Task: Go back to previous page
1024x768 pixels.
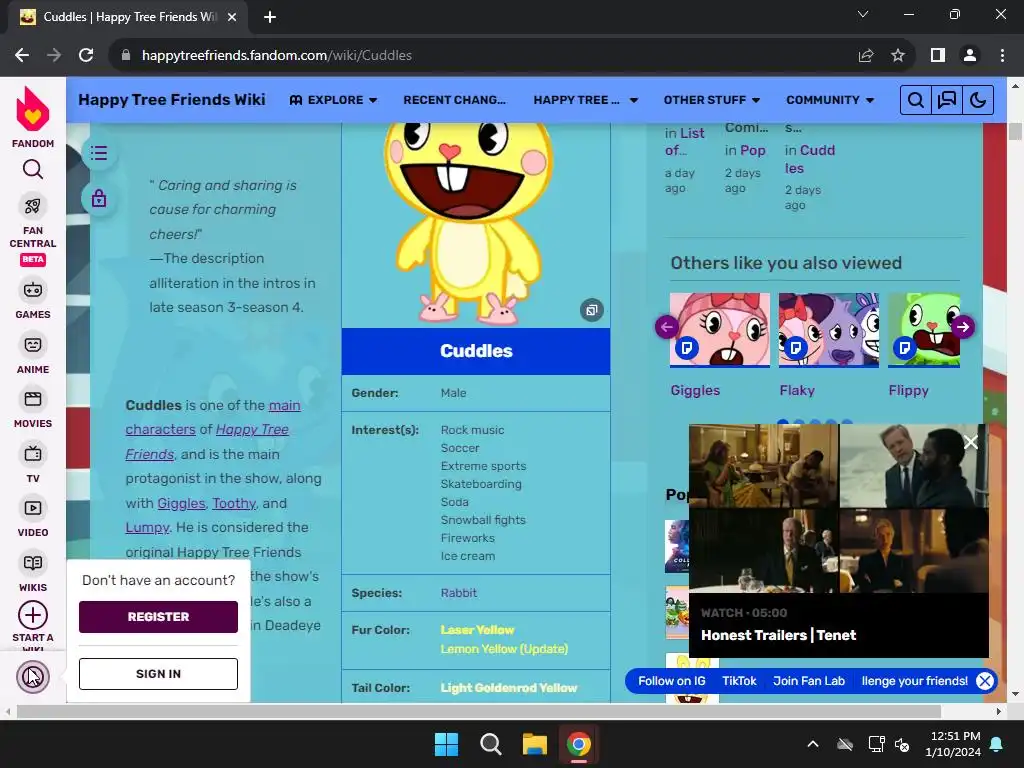Action: [22, 56]
